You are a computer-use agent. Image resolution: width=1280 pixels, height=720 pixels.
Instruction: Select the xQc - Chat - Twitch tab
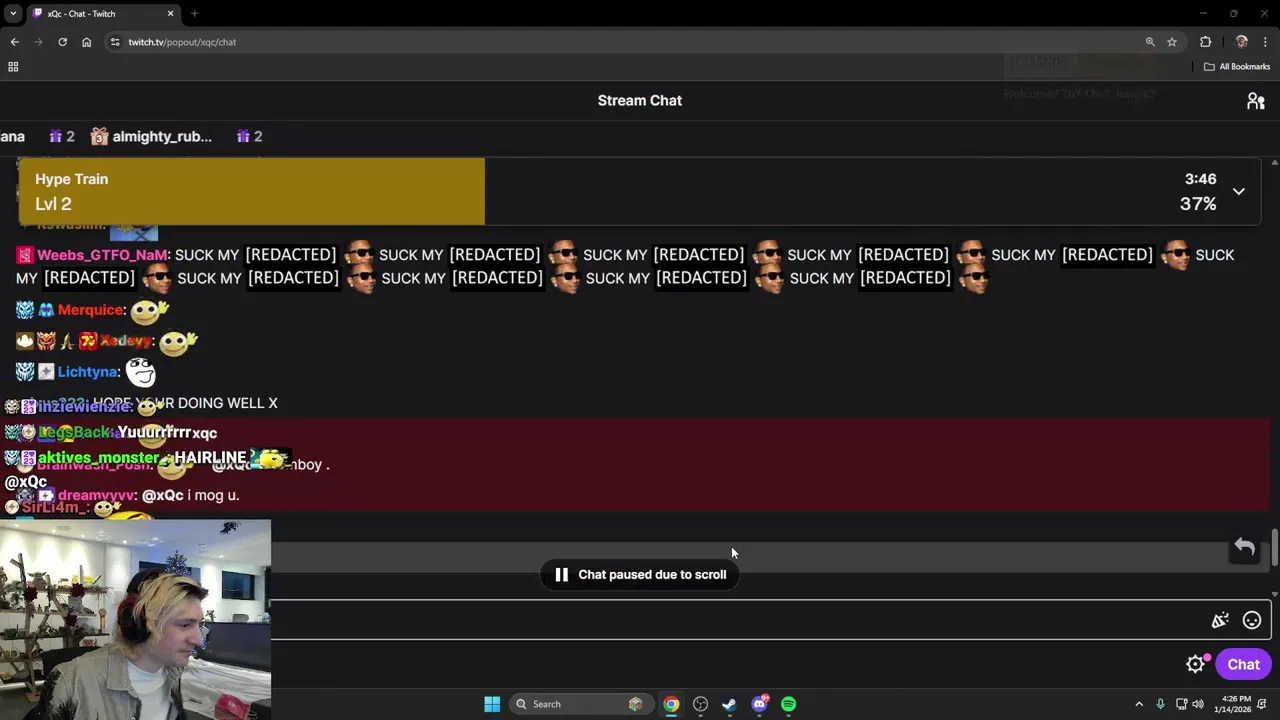pos(102,14)
